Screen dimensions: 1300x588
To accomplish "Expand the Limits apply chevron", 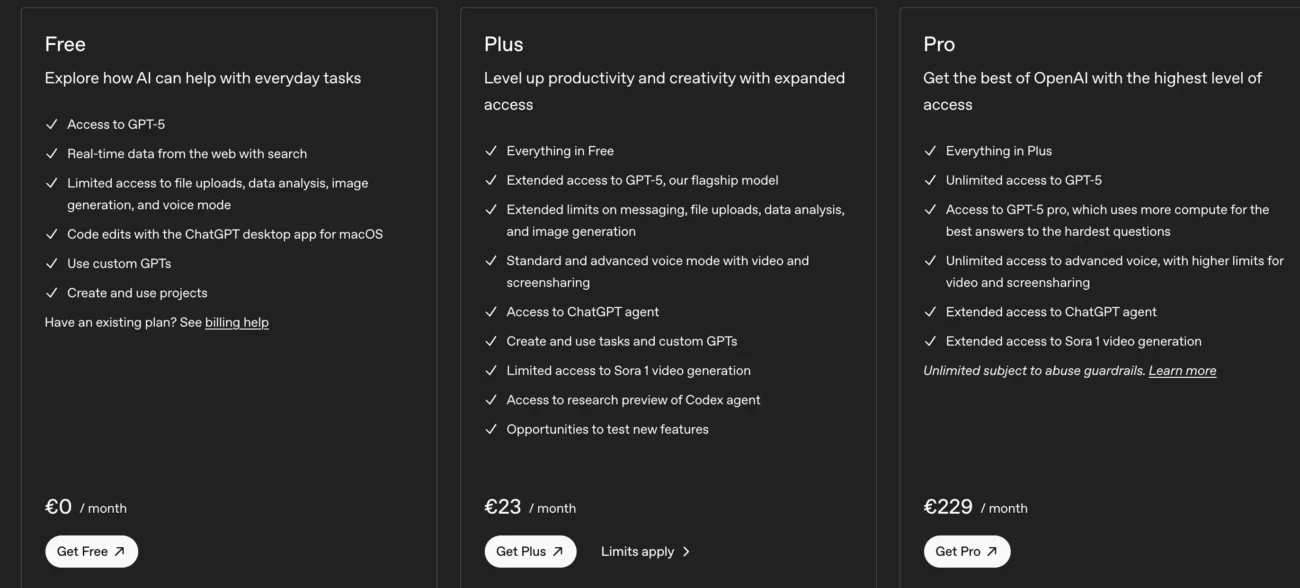I will pos(686,551).
